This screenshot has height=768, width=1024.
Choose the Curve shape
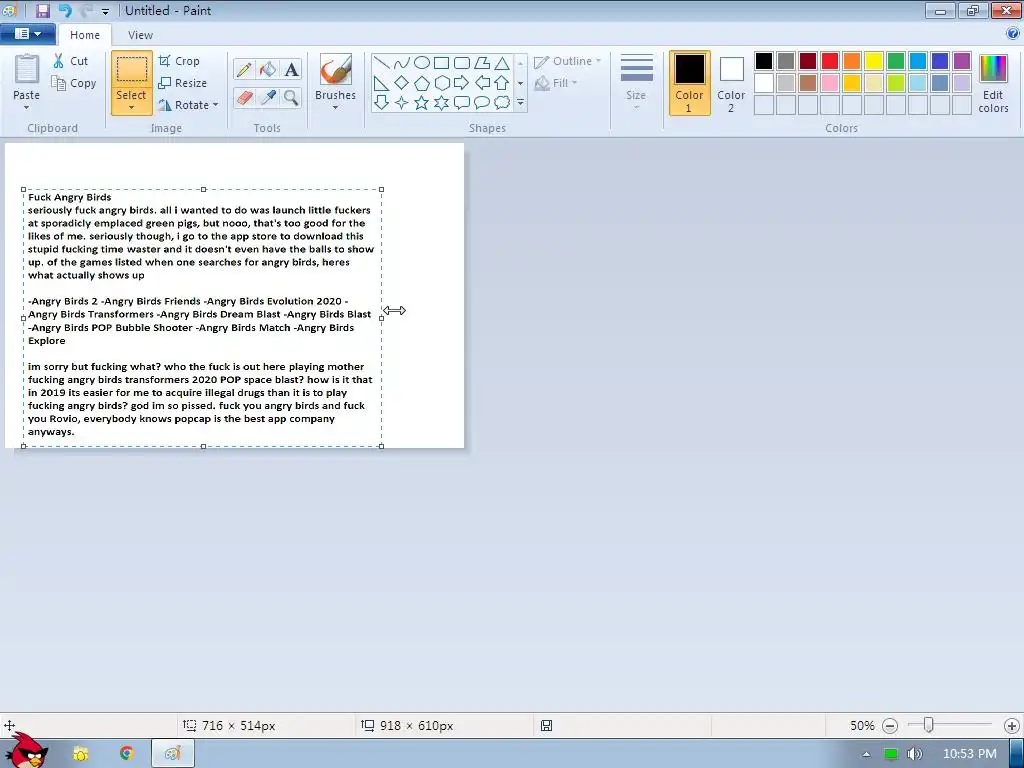click(x=402, y=63)
